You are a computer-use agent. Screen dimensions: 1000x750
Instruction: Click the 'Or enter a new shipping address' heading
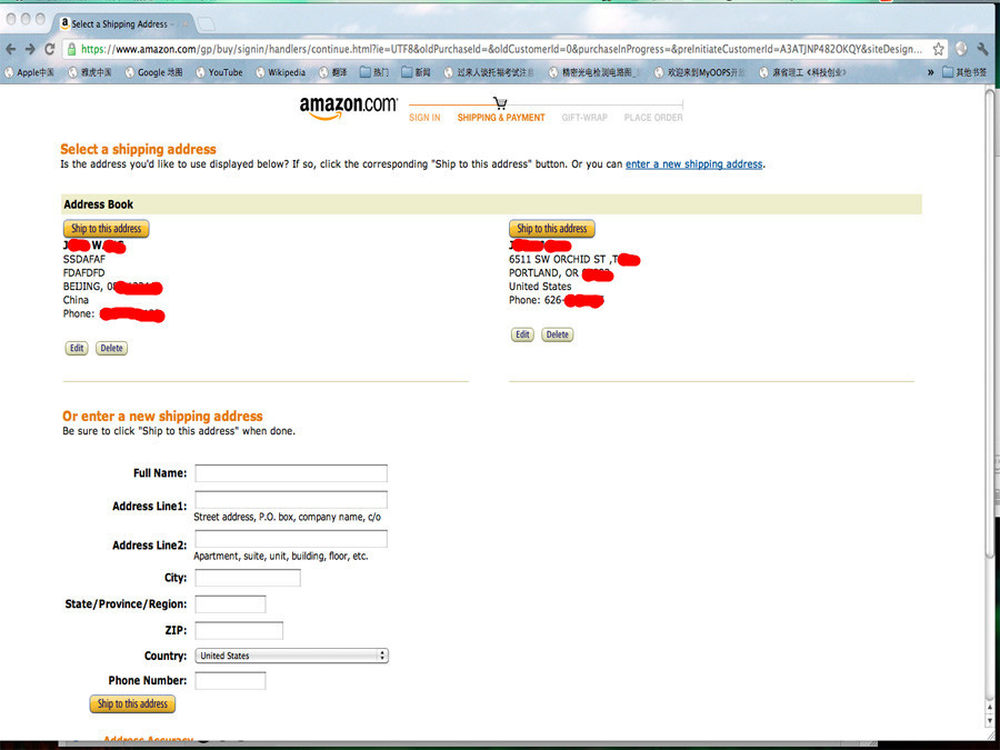pos(163,416)
